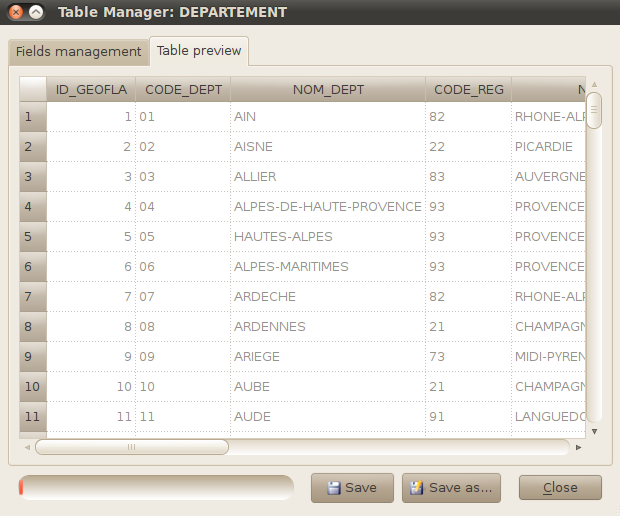Select row 4 header in the table
The width and height of the screenshot is (620, 516).
pyautogui.click(x=32, y=207)
